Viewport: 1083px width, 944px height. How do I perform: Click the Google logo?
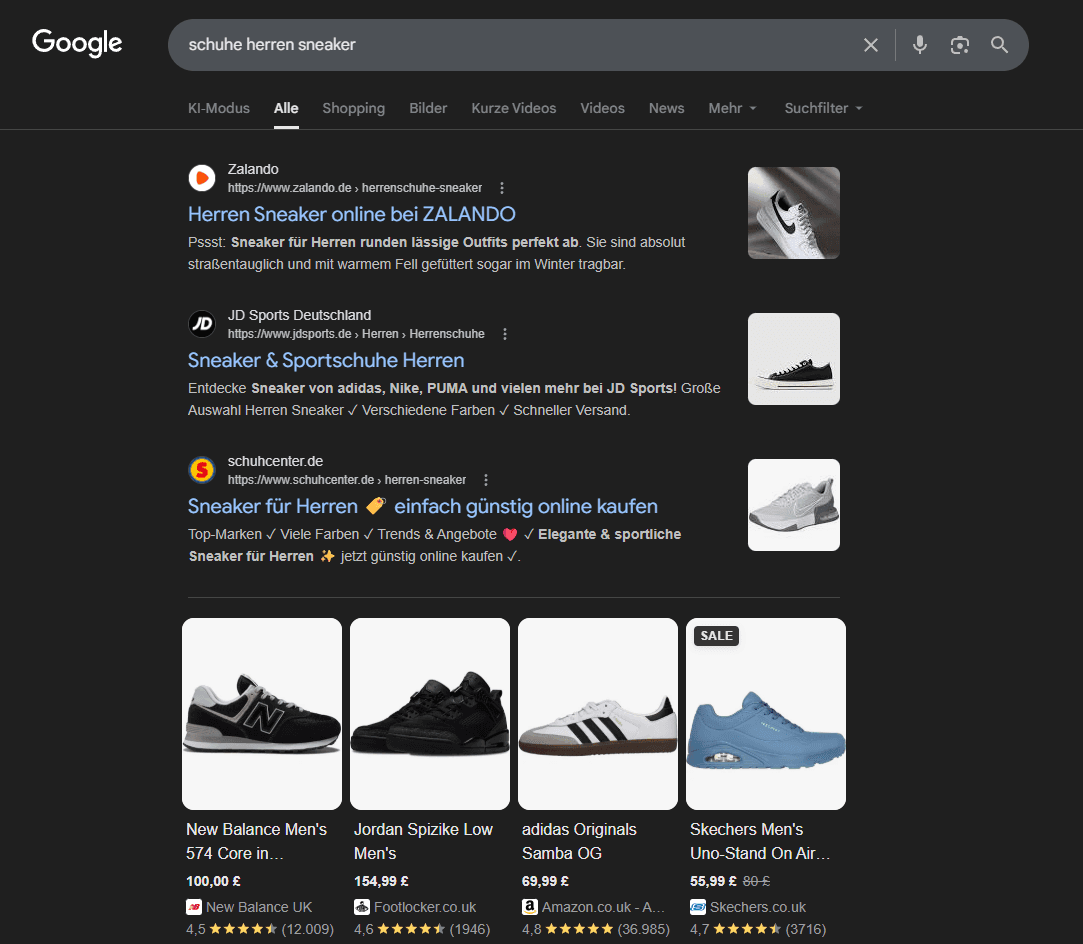coord(77,43)
